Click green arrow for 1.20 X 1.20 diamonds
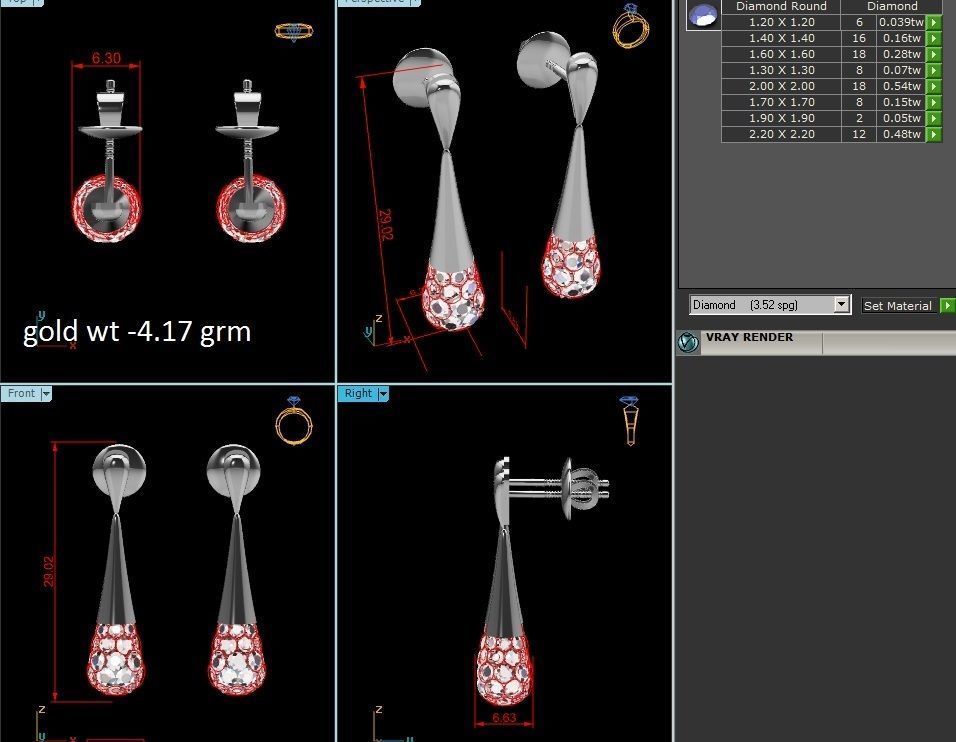 pos(933,22)
